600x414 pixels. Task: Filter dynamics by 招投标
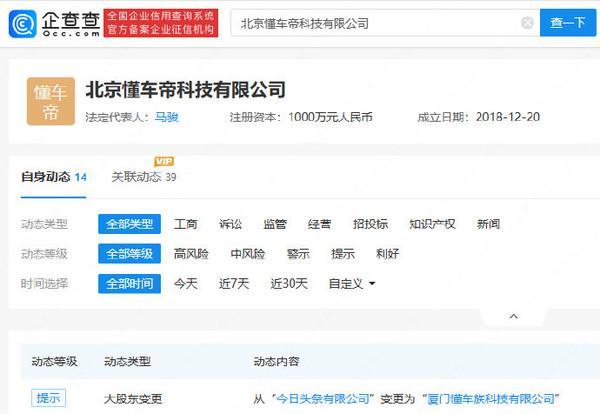(370, 224)
